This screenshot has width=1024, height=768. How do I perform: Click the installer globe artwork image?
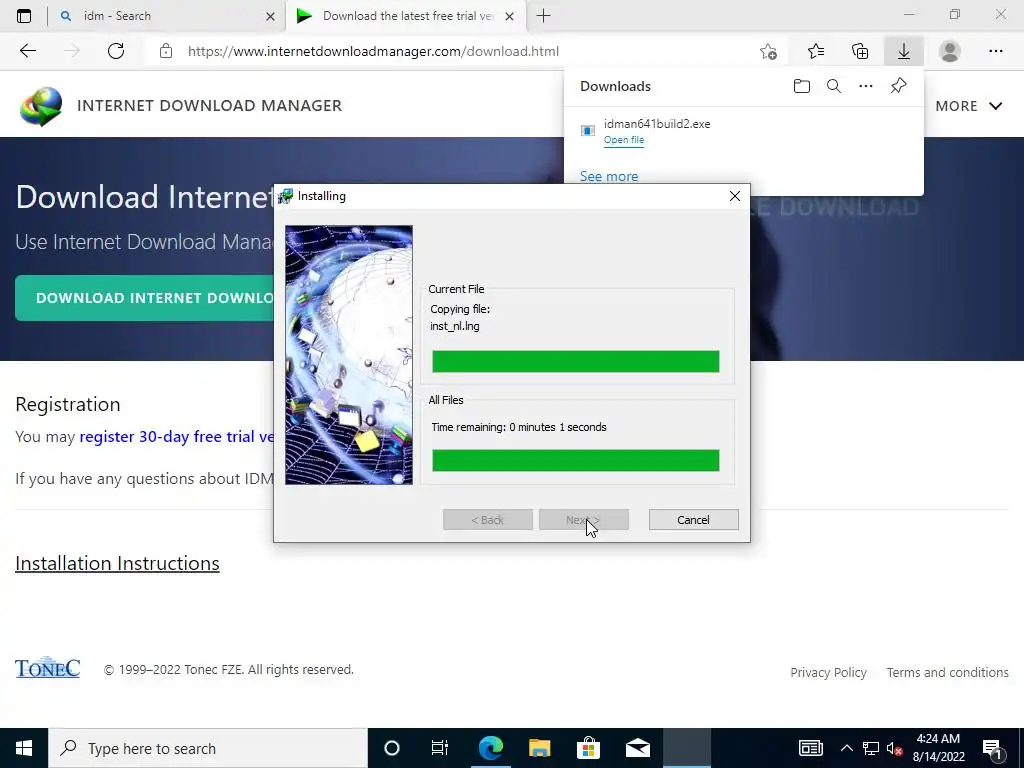349,355
